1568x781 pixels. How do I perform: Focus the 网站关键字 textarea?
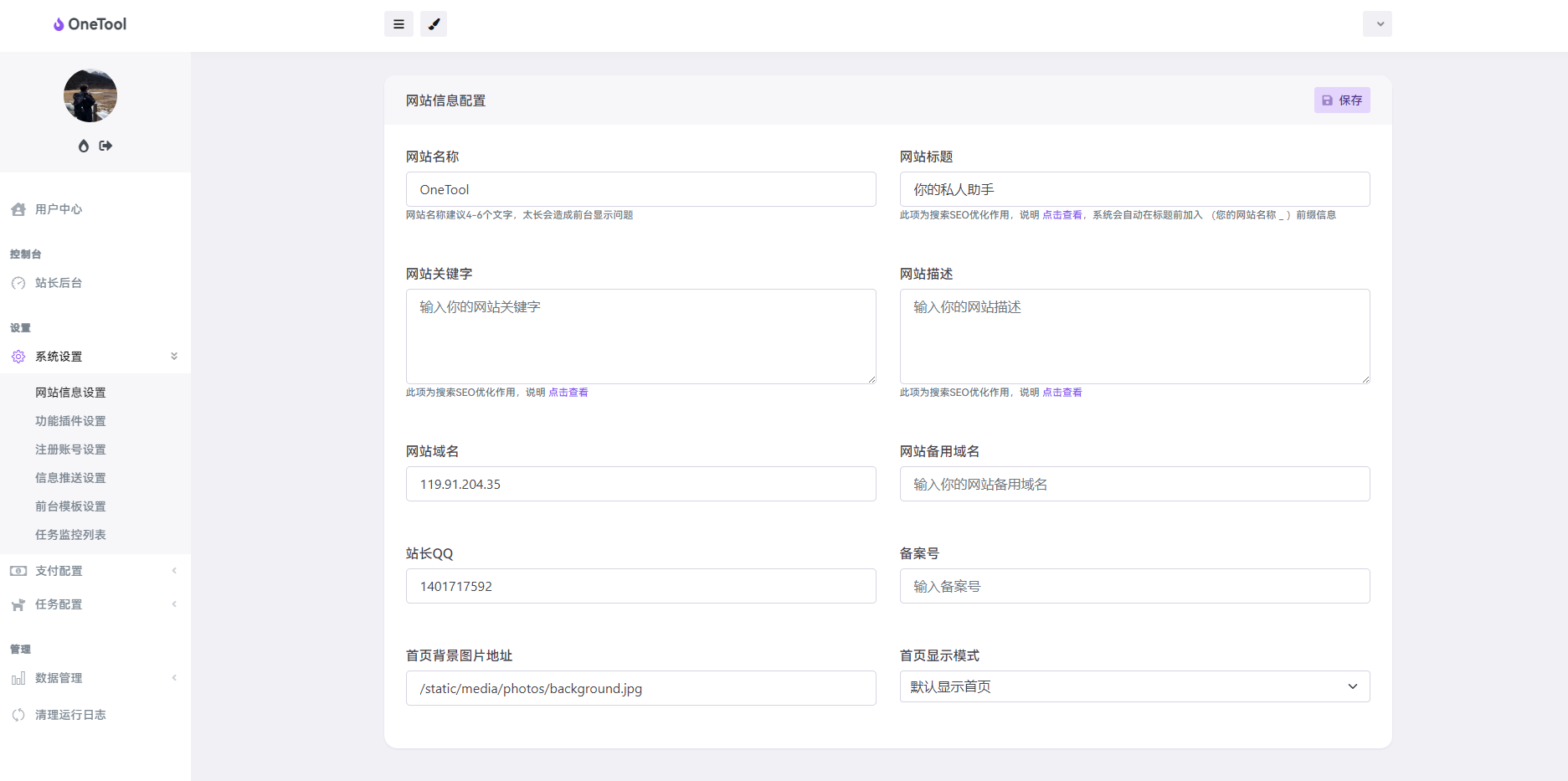click(641, 337)
